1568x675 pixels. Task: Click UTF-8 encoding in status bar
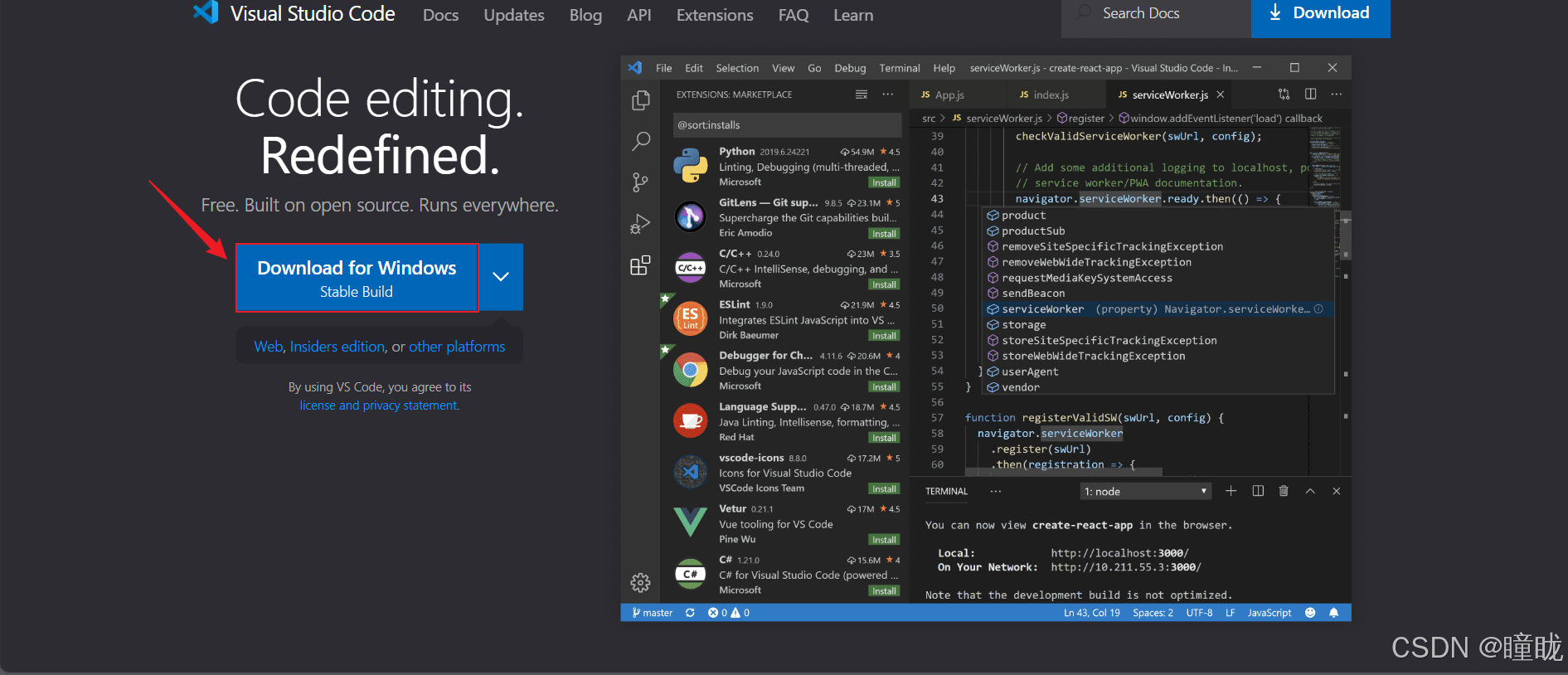tap(1199, 613)
